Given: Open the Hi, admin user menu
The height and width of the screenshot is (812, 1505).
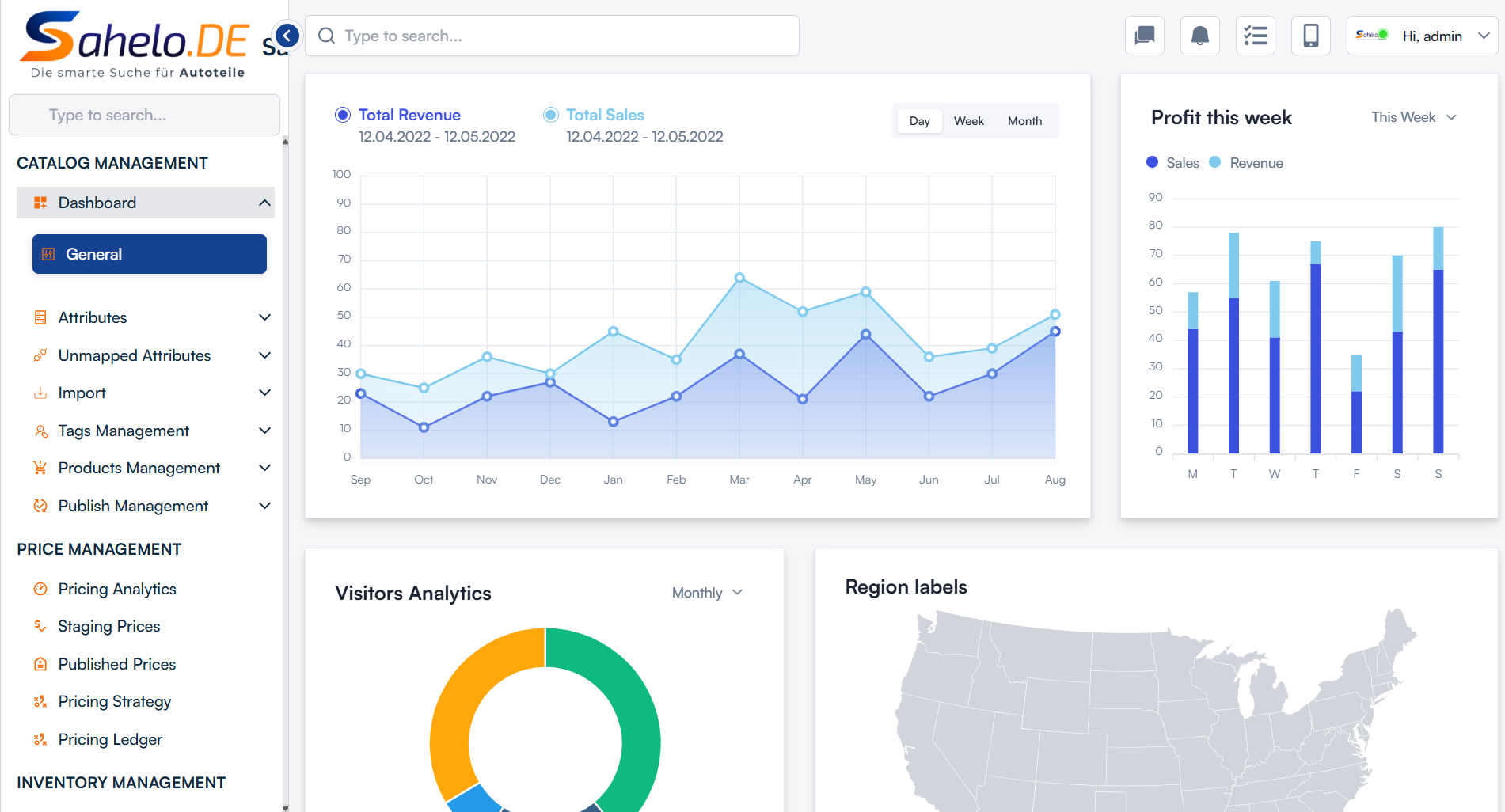Looking at the screenshot, I should 1422,36.
